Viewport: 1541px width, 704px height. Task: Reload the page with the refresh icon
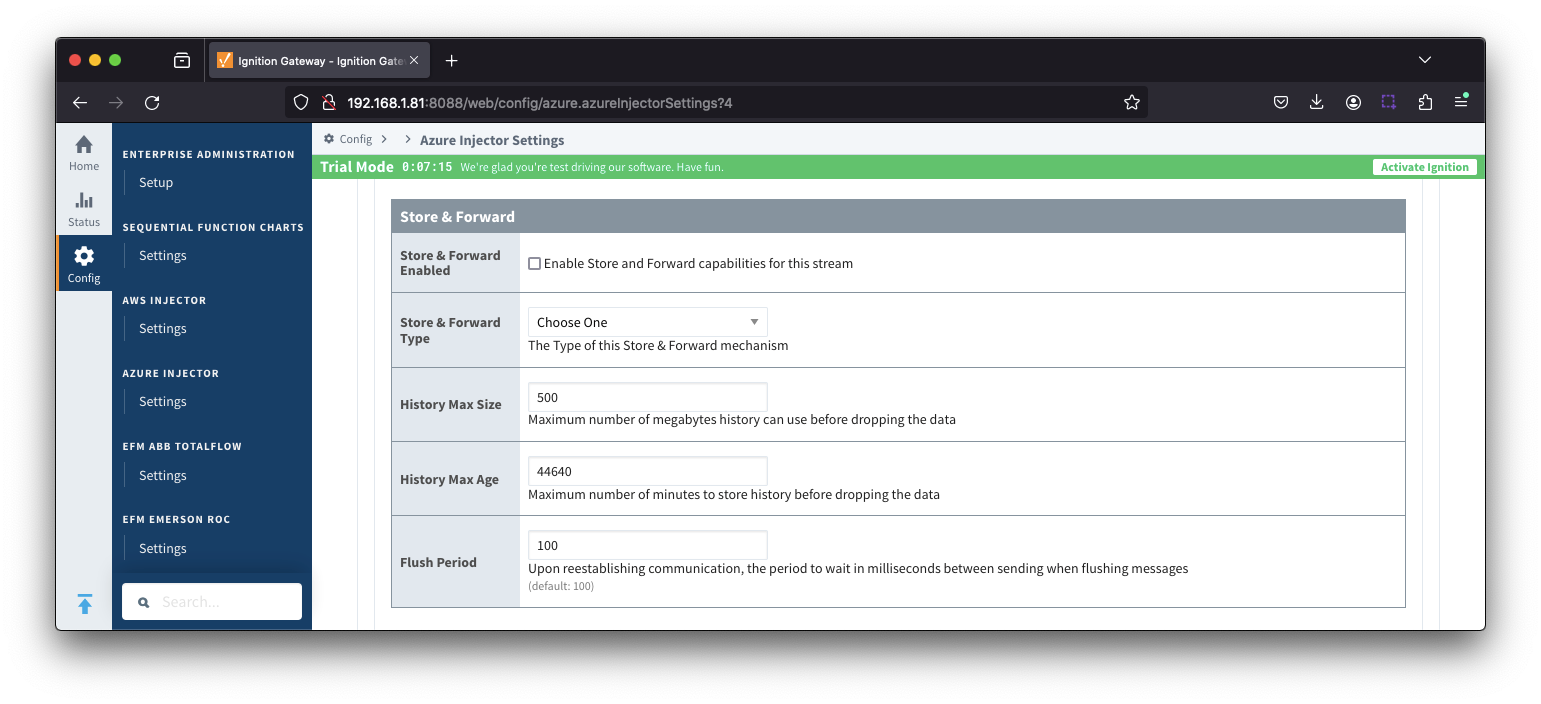pos(152,103)
